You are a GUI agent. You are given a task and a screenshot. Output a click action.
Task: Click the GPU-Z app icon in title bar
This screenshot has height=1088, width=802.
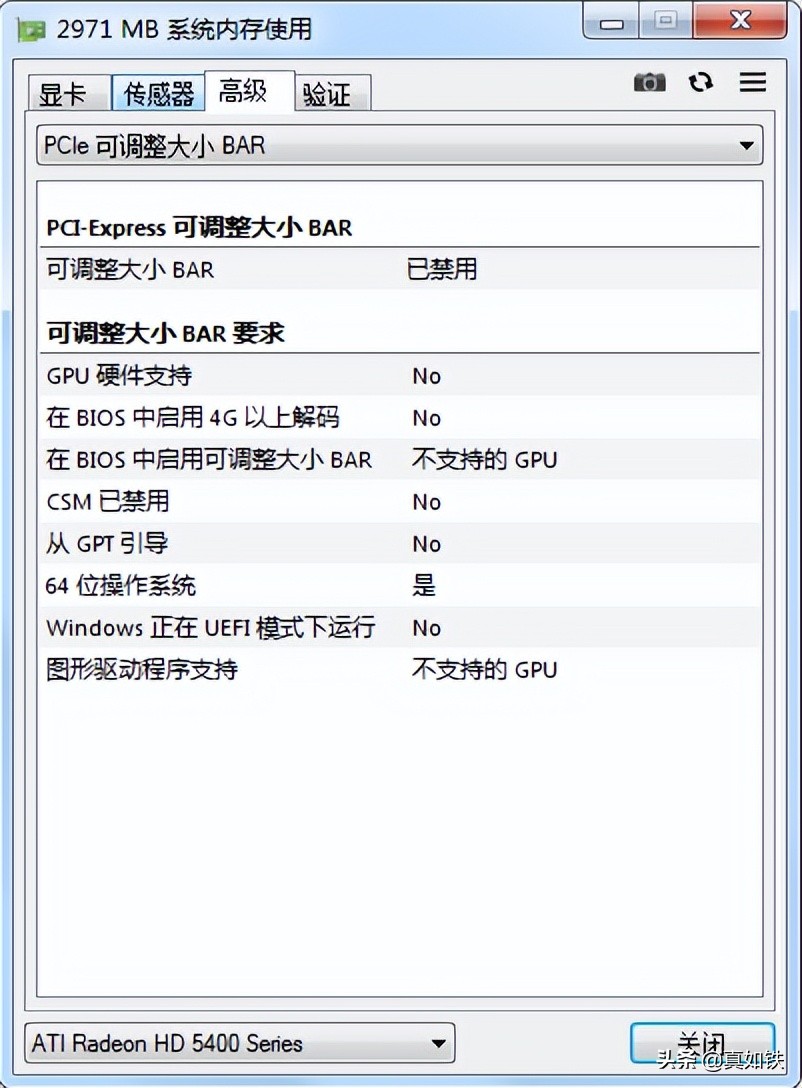[32, 30]
